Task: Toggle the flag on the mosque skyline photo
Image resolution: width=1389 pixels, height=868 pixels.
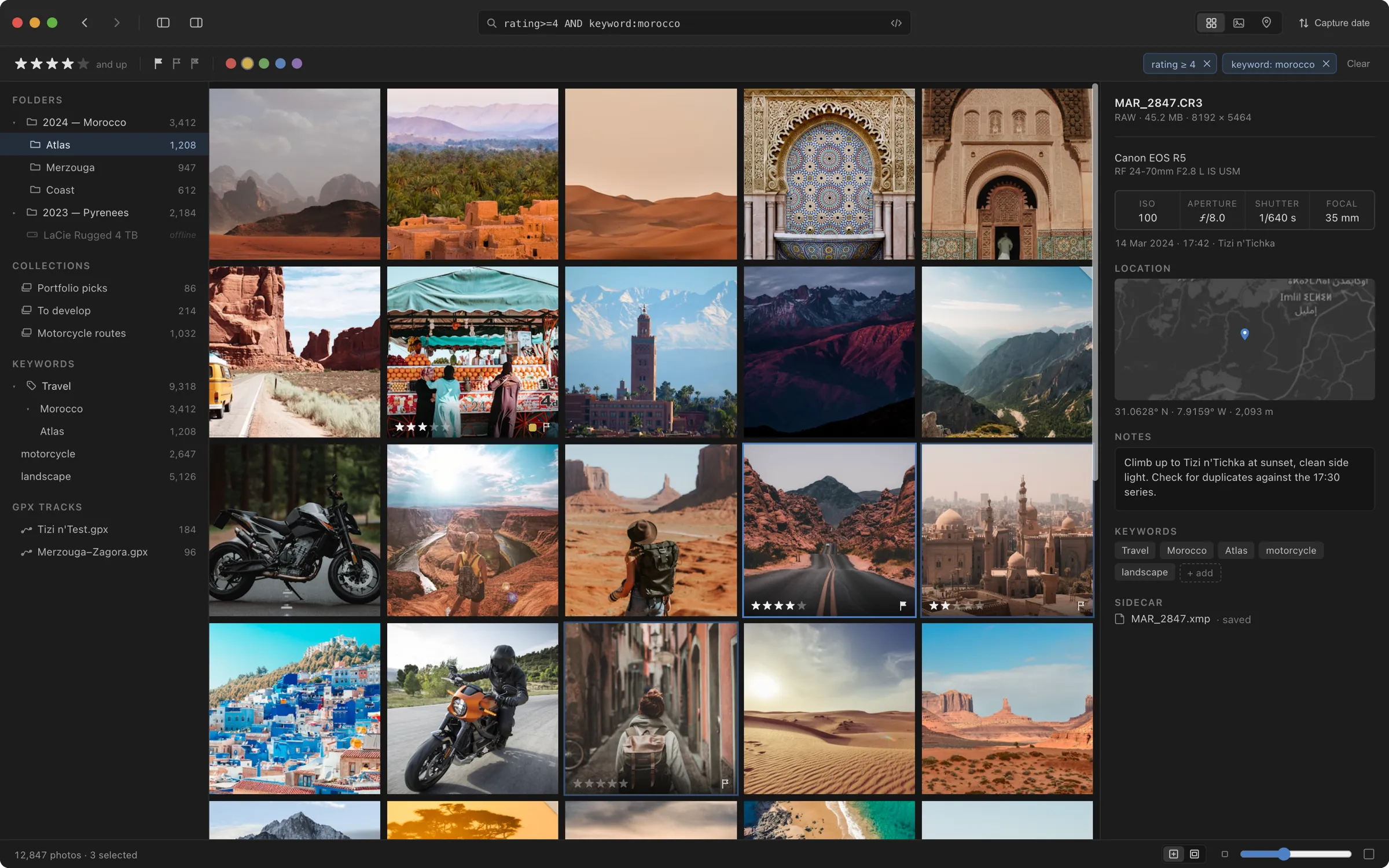Action: [1081, 605]
